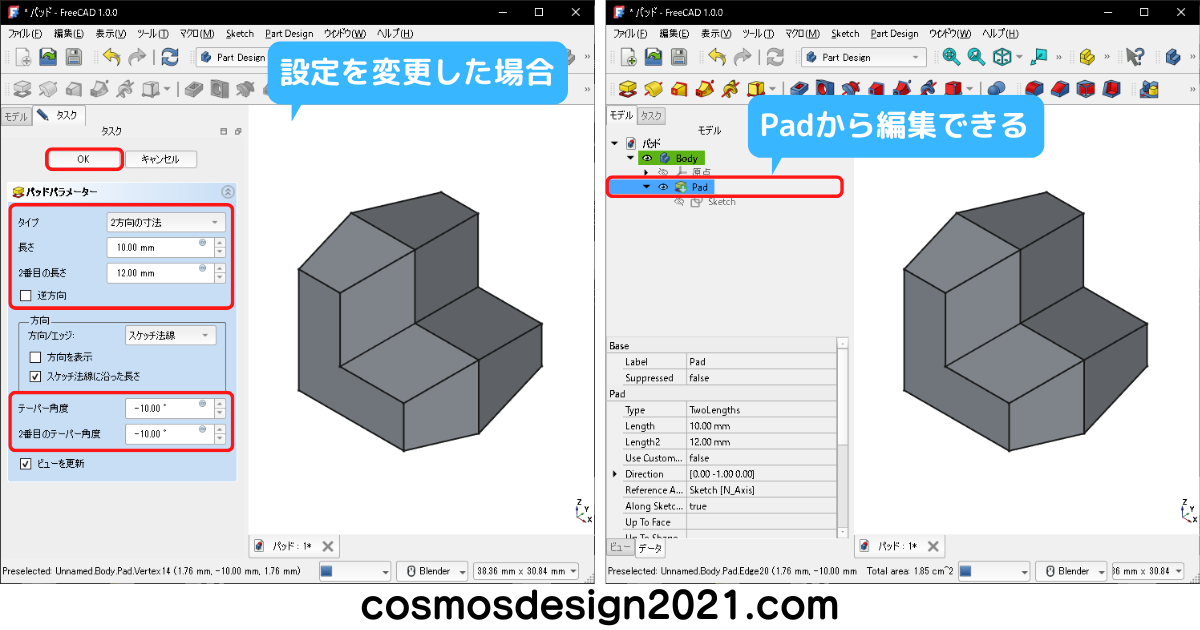The image size is (1200, 630).
Task: Close パッド : 1* document tab in right window
Action: 933,546
